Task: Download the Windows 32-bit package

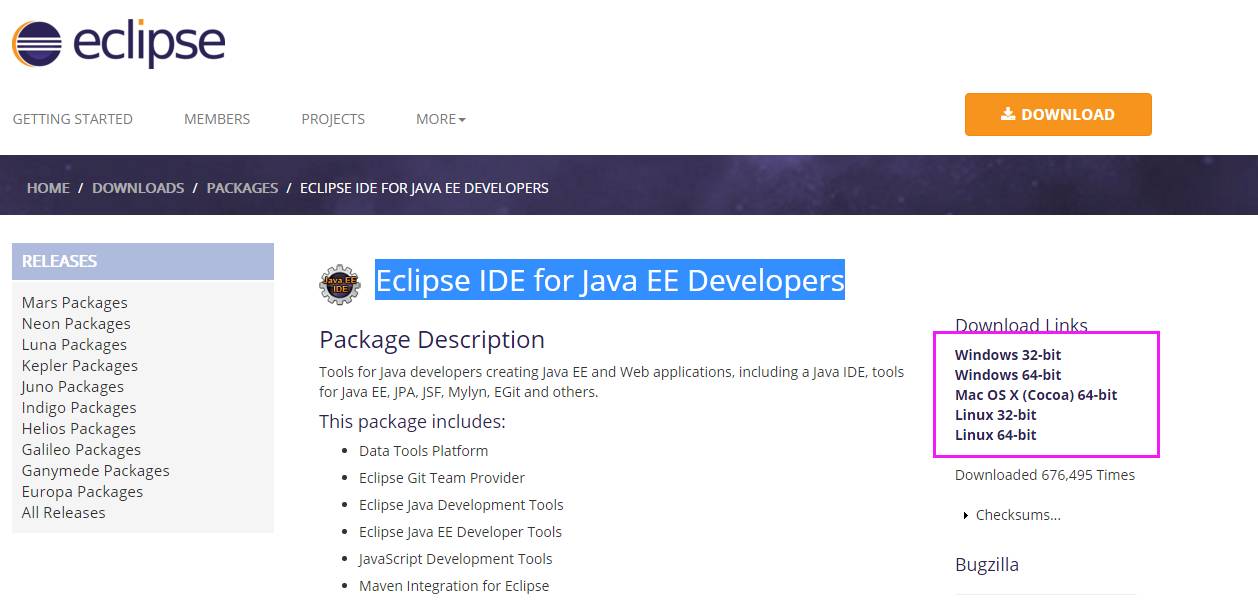Action: pos(1008,355)
